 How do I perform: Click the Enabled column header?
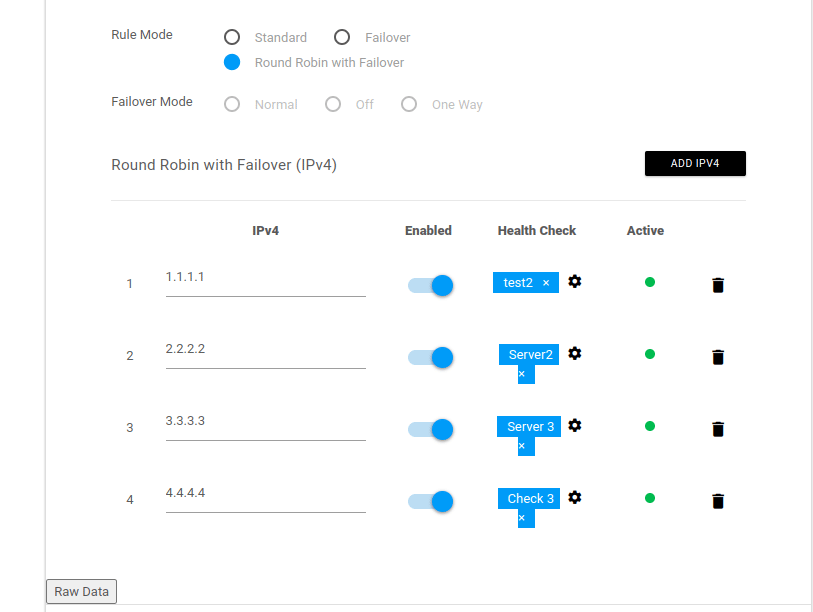pyautogui.click(x=428, y=231)
